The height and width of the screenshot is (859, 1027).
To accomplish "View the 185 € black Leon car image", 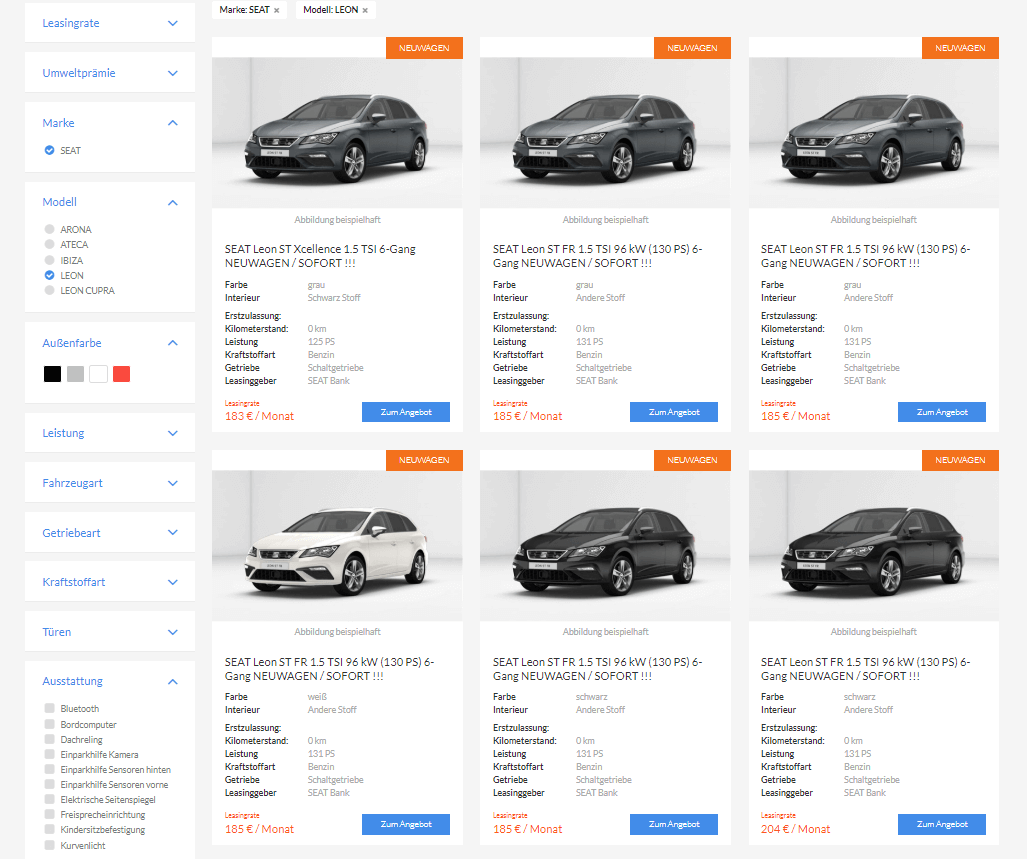I will click(x=605, y=545).
